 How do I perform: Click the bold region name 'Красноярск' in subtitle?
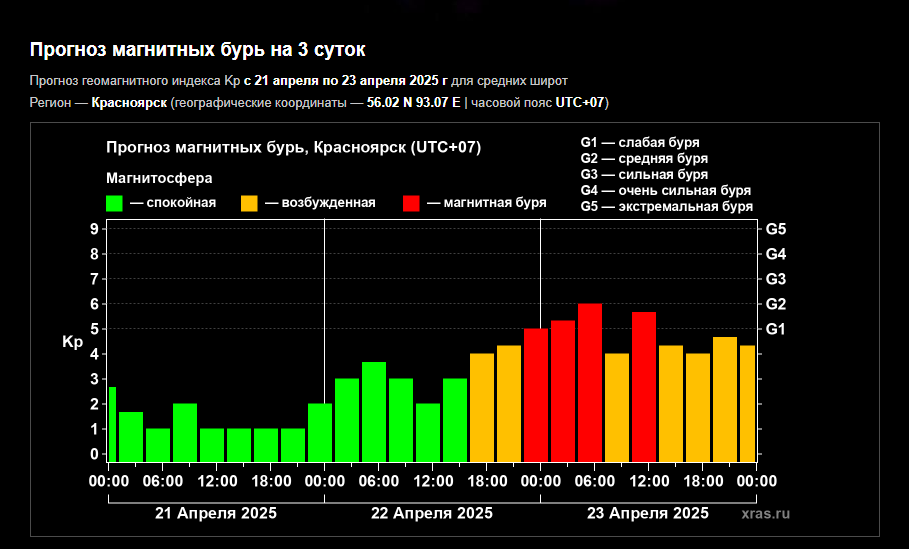(129, 103)
